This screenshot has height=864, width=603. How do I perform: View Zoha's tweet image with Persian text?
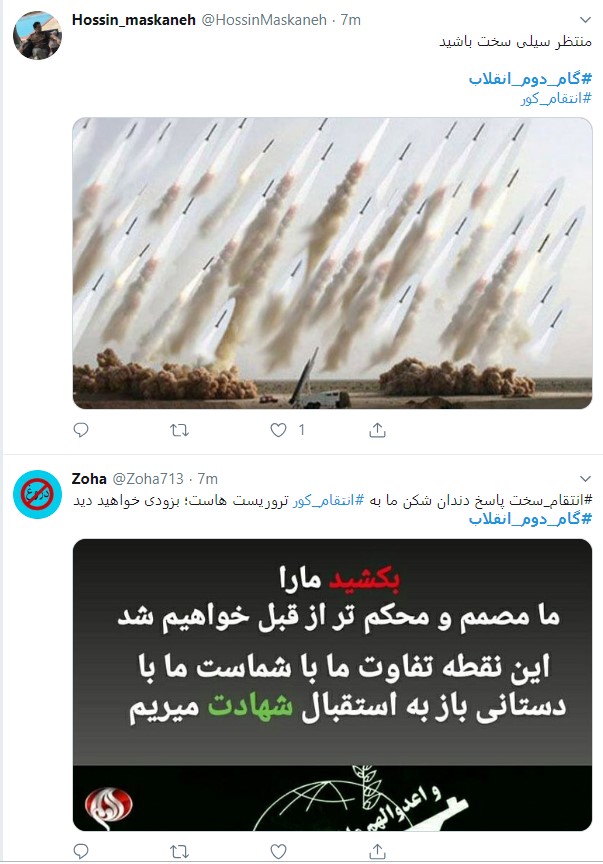click(332, 685)
